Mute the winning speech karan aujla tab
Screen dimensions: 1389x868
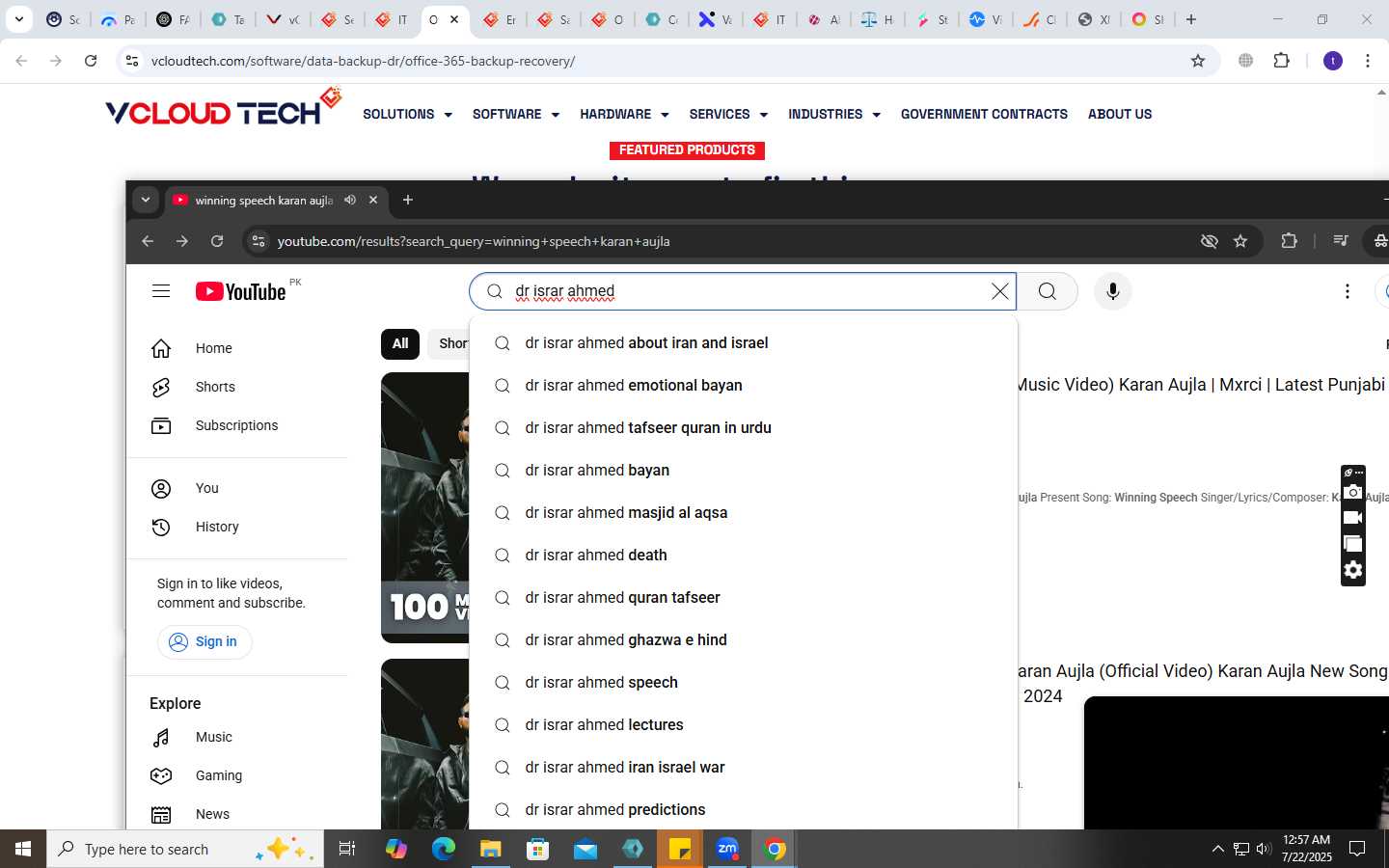click(x=350, y=200)
